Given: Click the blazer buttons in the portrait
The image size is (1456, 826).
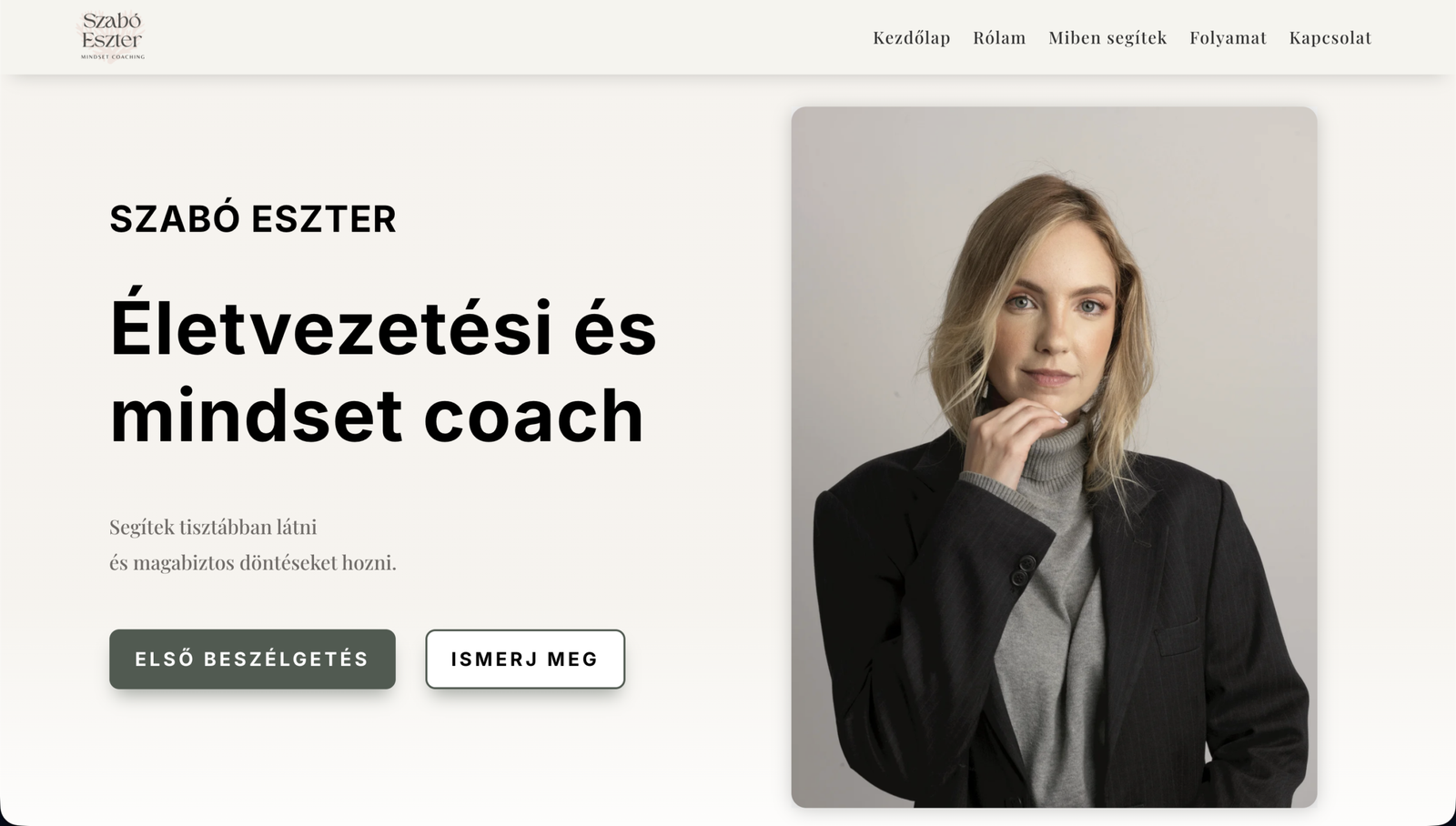Looking at the screenshot, I should pos(1022,569).
